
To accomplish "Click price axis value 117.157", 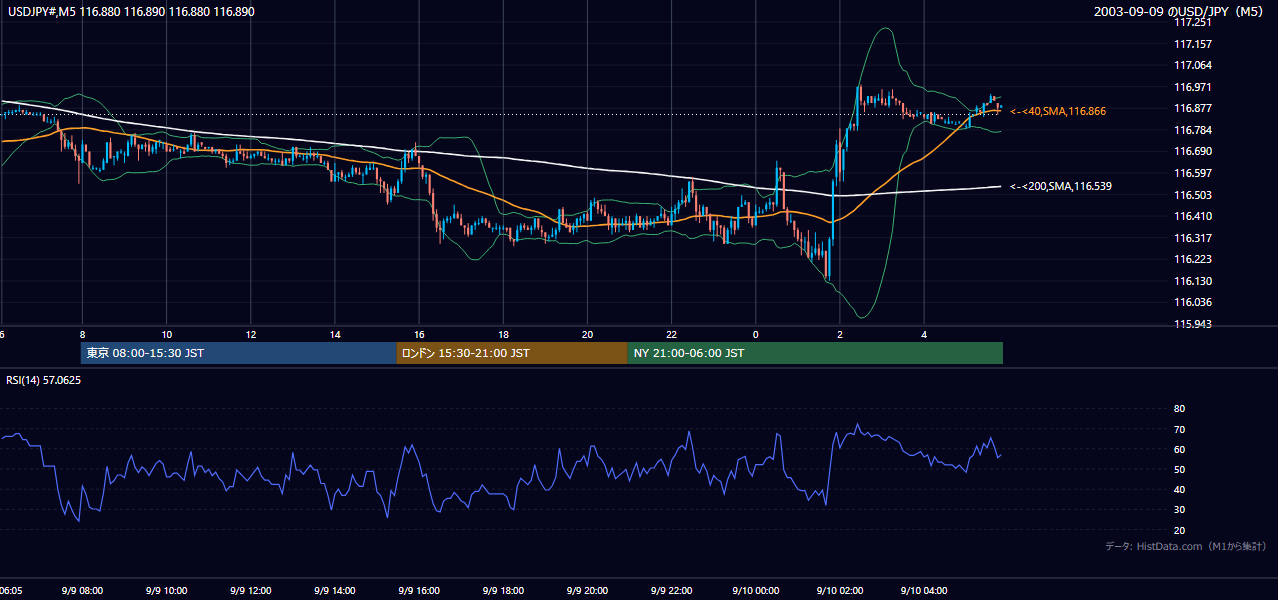I will pos(1192,44).
